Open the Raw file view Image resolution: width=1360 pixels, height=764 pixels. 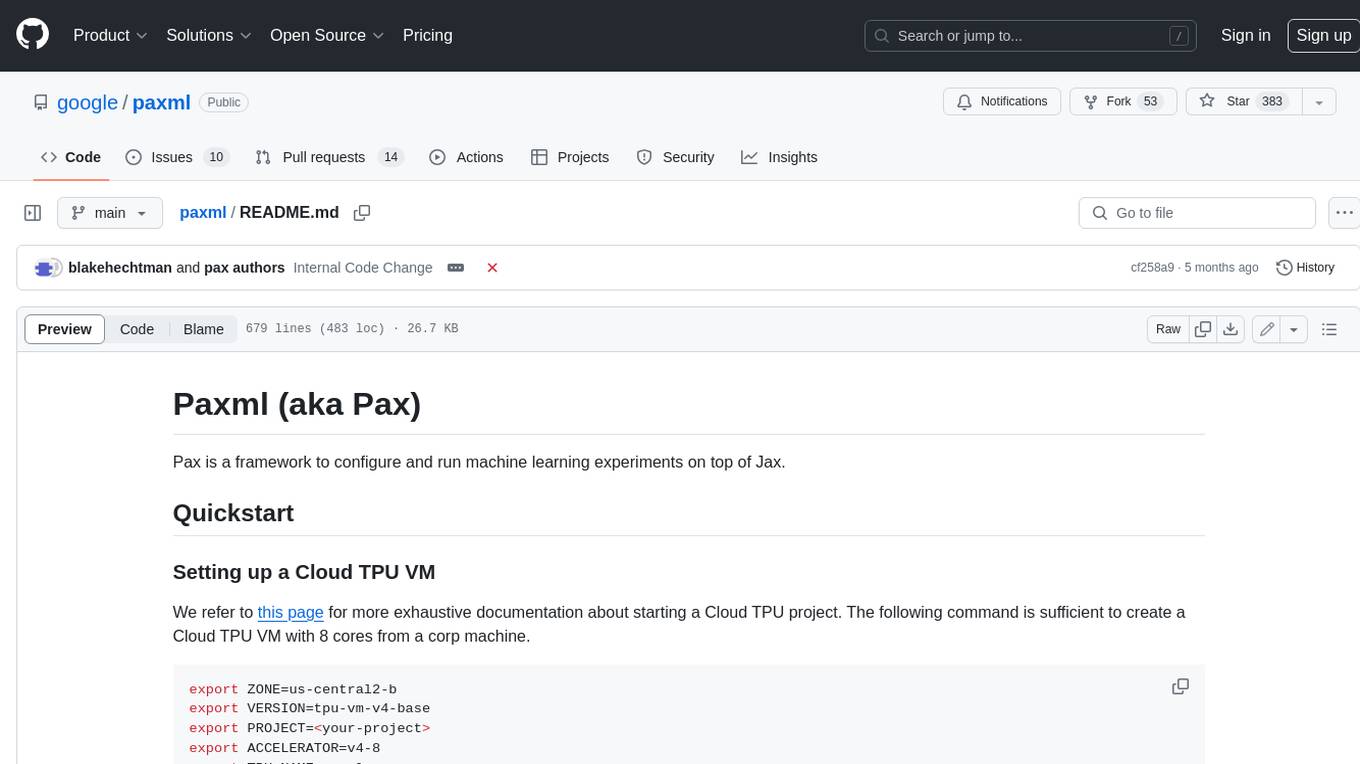tap(1168, 329)
